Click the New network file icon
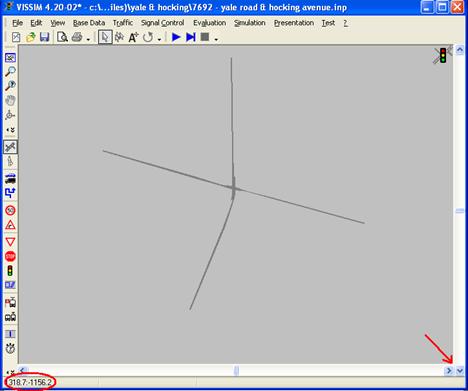The height and width of the screenshot is (391, 468). pyautogui.click(x=16, y=37)
